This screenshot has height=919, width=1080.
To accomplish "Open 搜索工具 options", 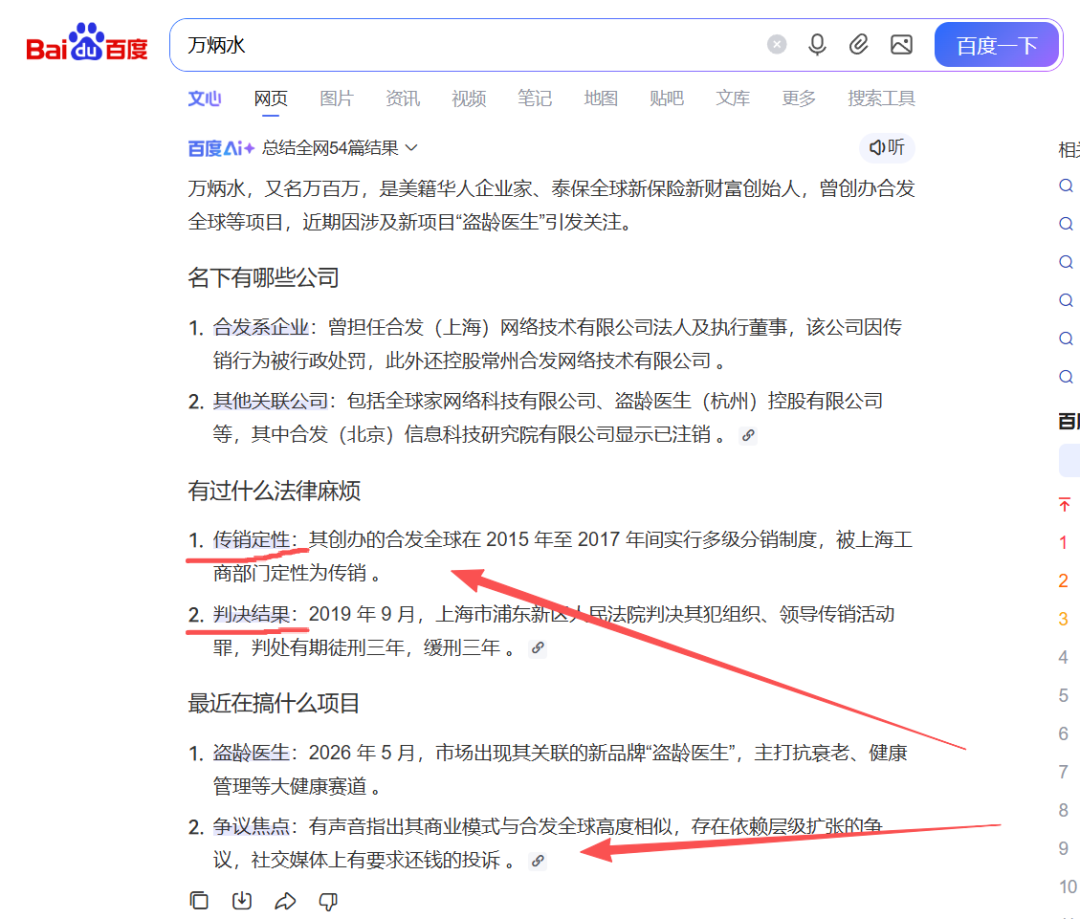I will pos(882,99).
